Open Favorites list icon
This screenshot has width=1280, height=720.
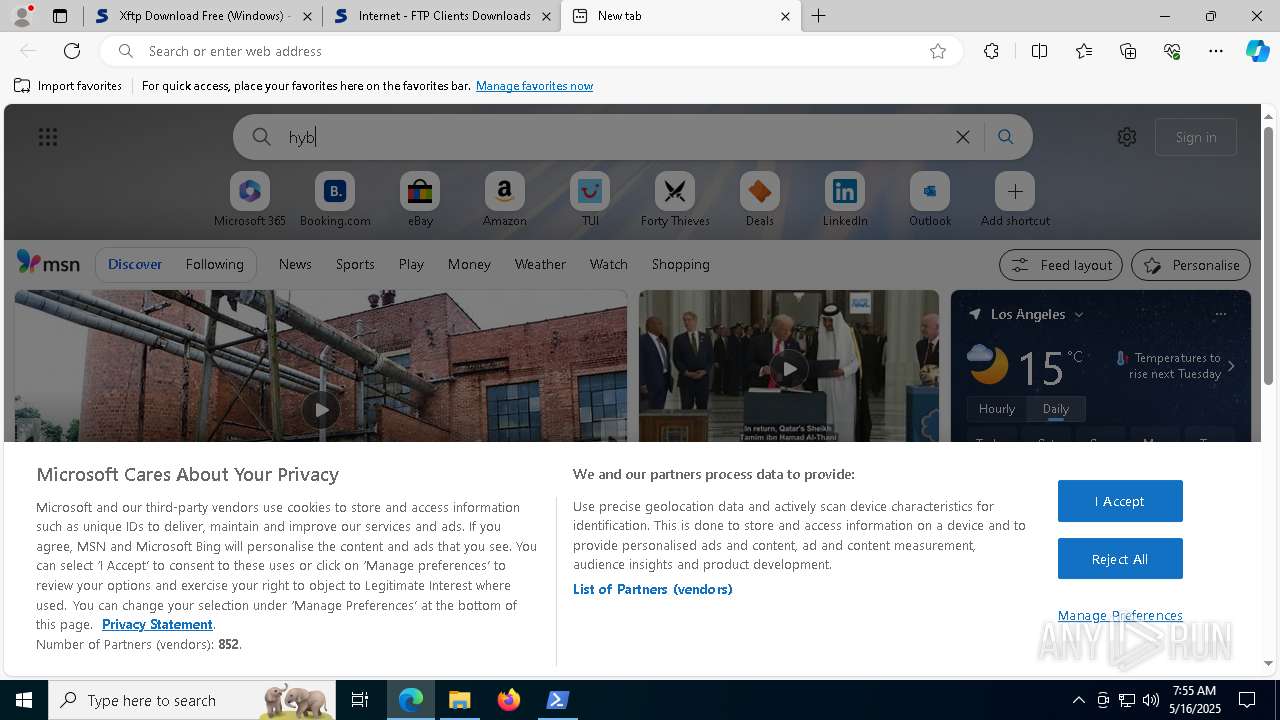pos(1084,51)
